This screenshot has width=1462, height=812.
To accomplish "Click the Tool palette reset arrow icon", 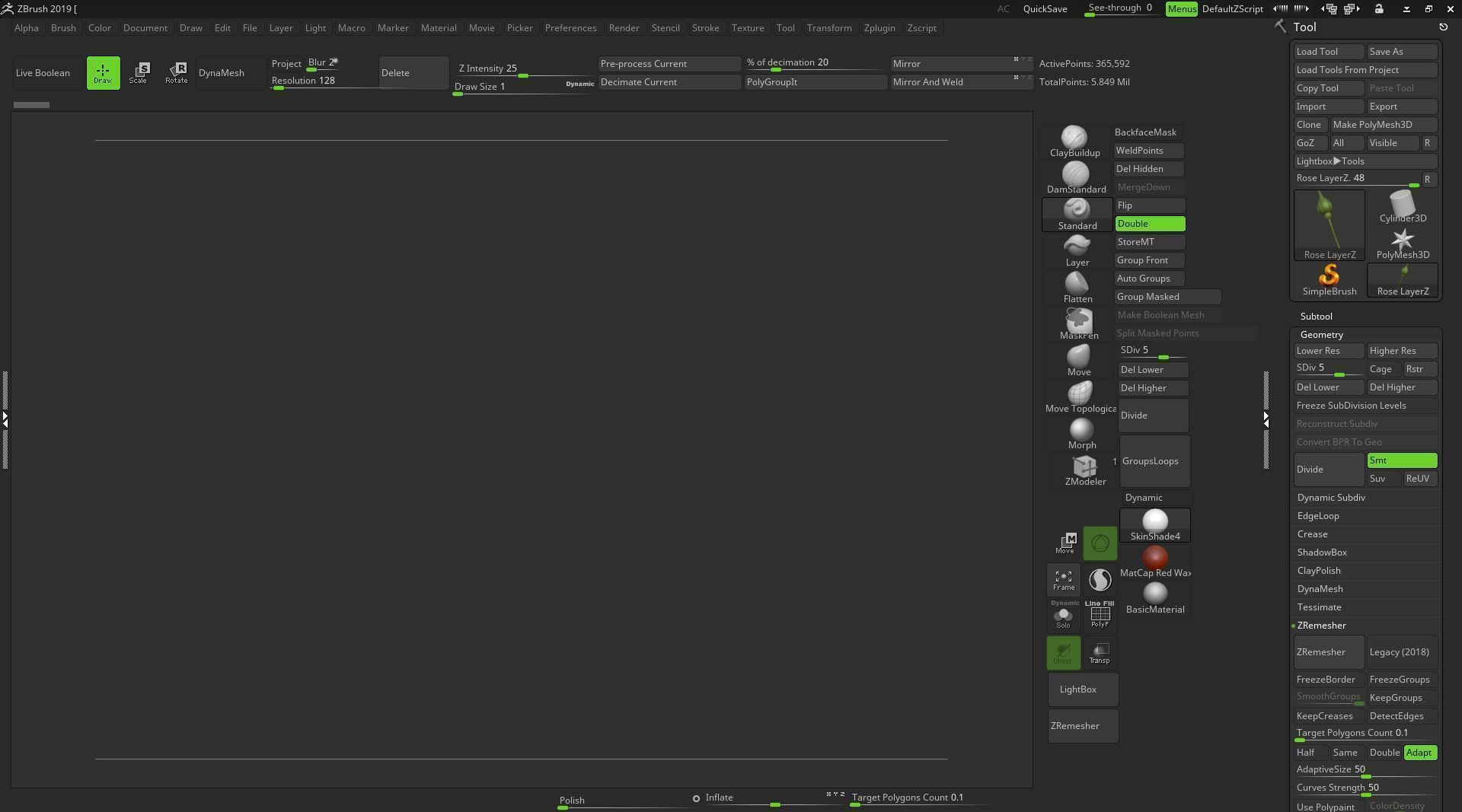I will coord(1443,27).
